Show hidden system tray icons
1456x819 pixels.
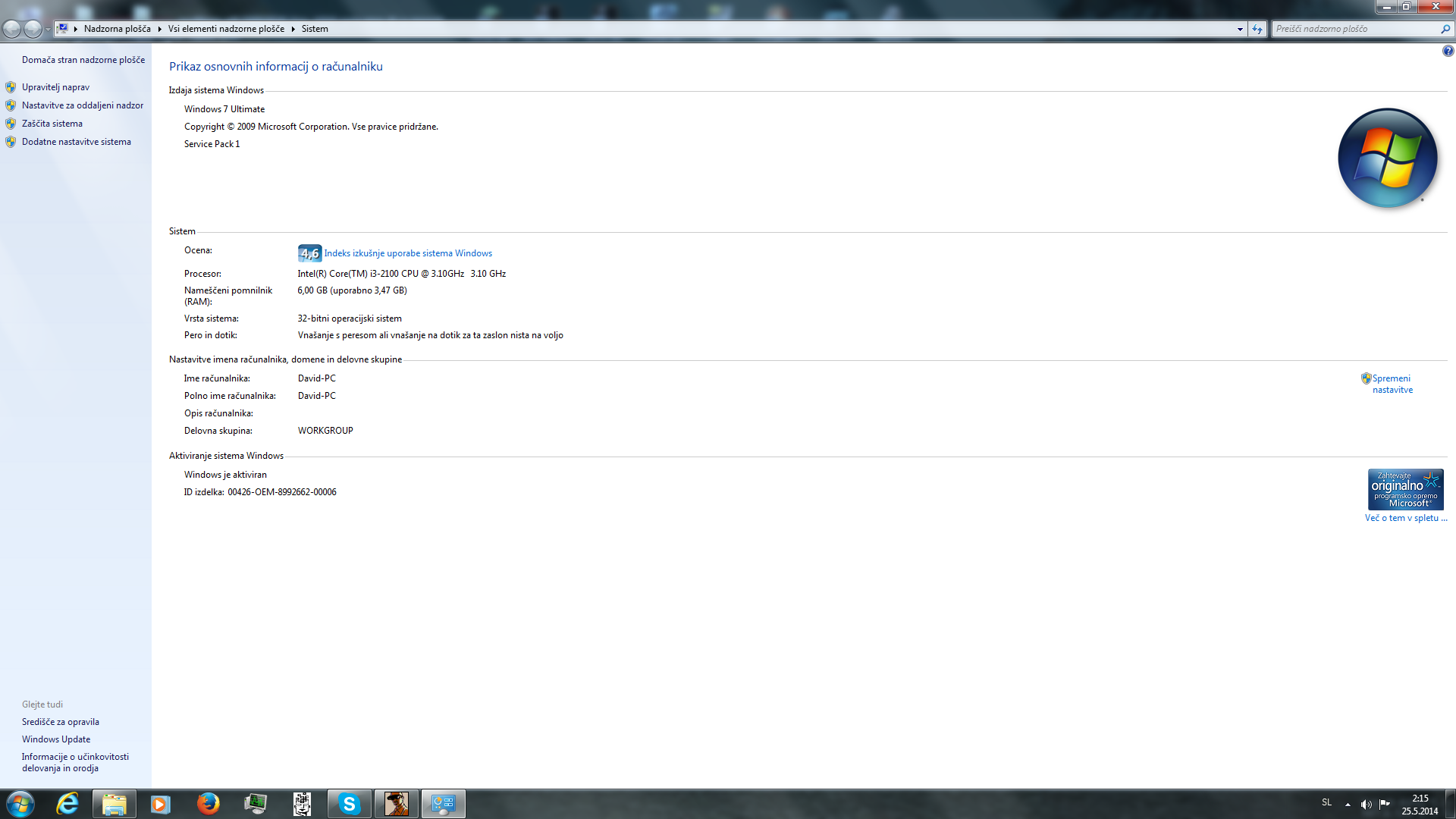1348,805
